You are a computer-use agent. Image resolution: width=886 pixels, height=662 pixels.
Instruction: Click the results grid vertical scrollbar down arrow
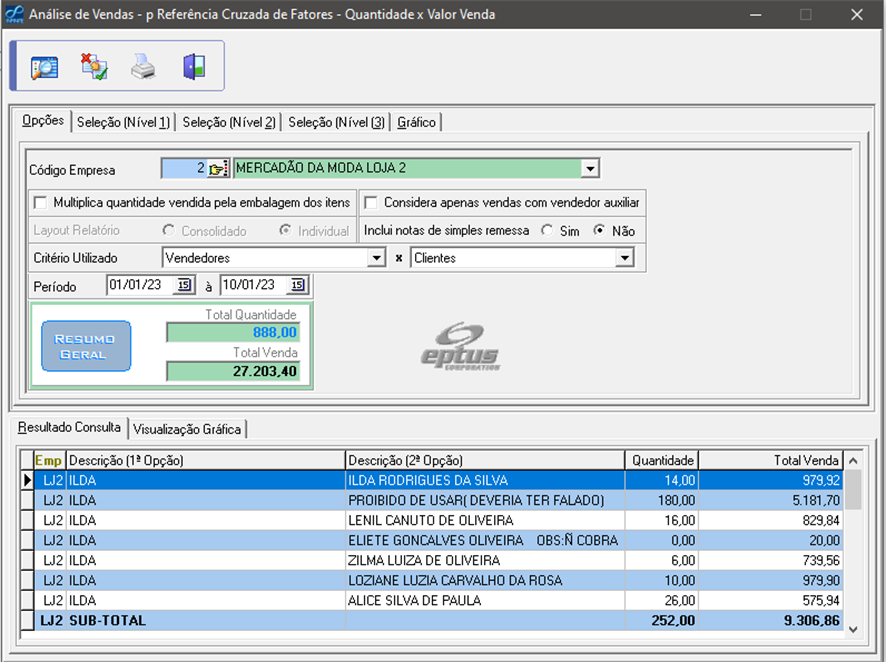[x=853, y=629]
